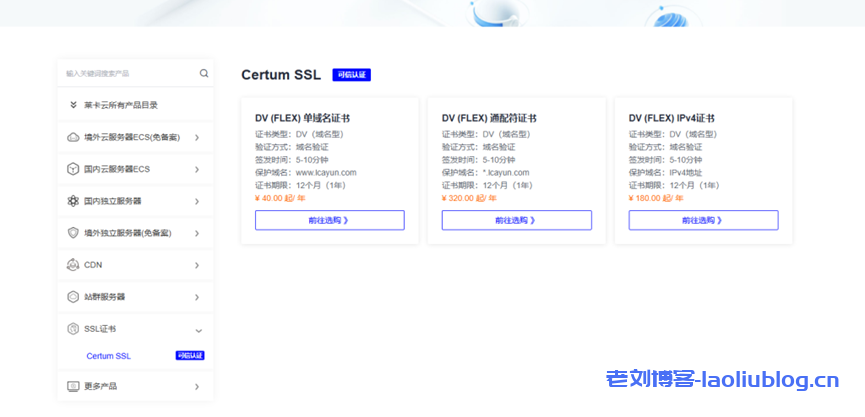Click the shield icon for 境外独立服务器(免备案)
The width and height of the screenshot is (865, 417).
(73, 233)
